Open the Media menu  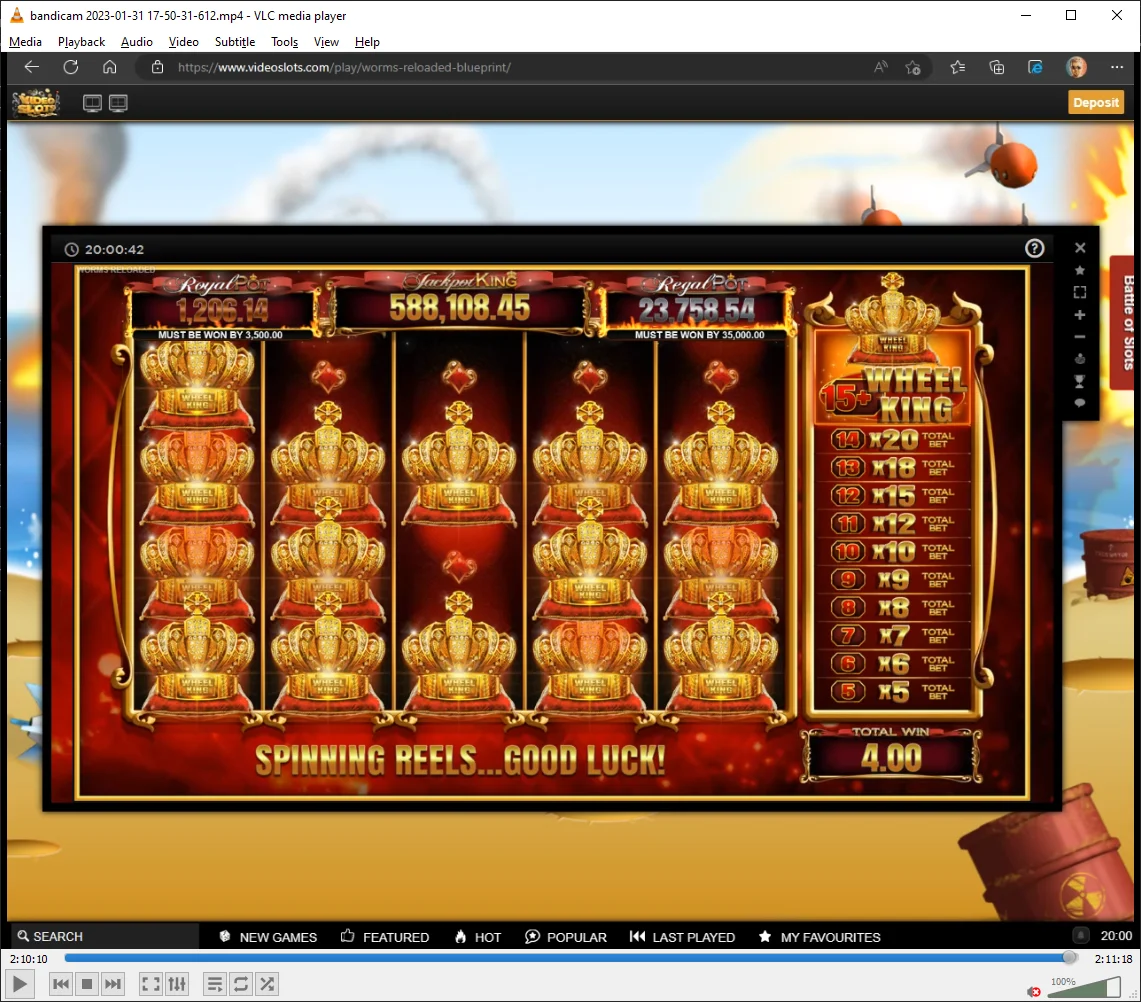(x=25, y=42)
